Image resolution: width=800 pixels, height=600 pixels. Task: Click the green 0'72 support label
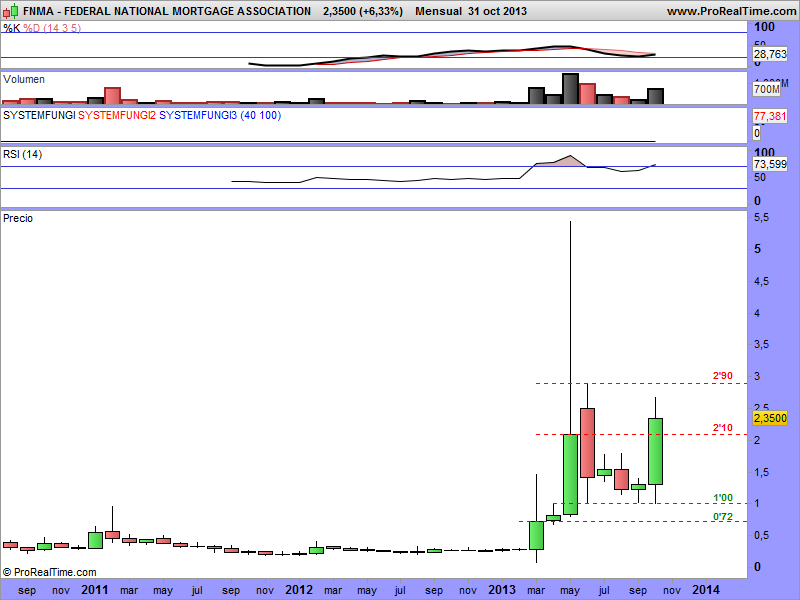pos(722,517)
